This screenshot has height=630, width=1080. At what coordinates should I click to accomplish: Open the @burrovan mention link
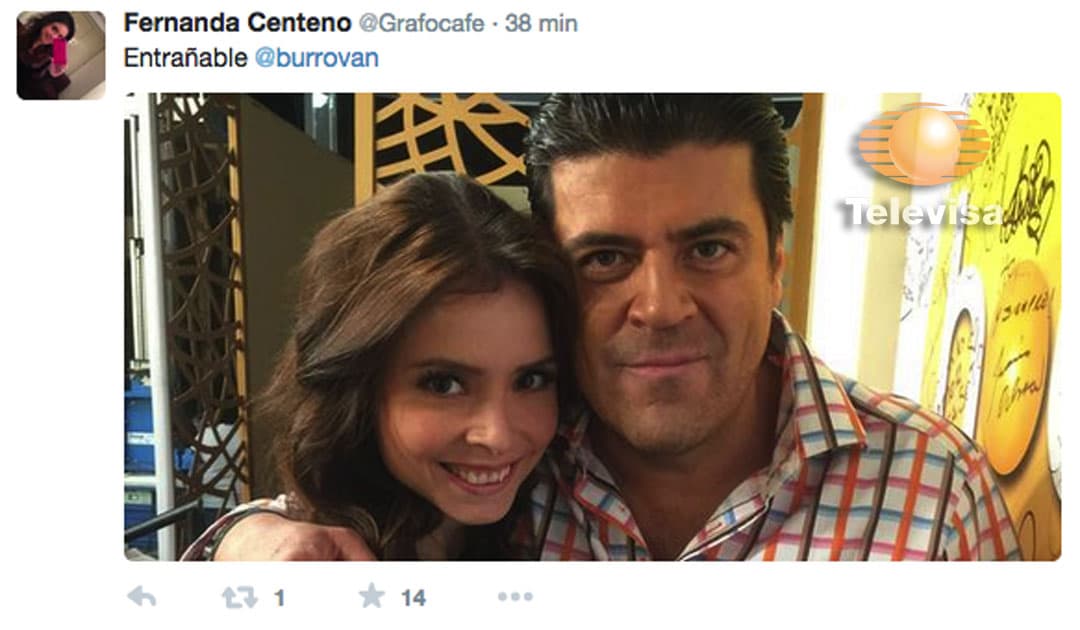tap(317, 58)
